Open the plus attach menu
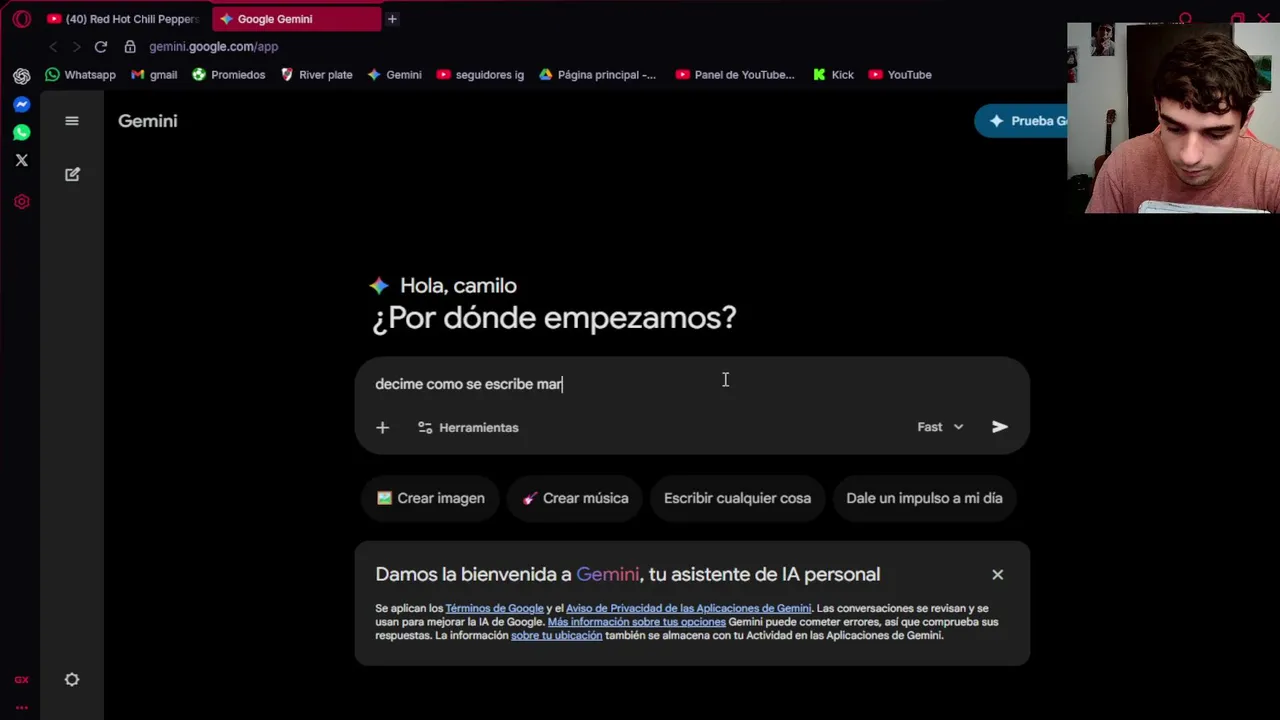This screenshot has width=1280, height=720. [382, 428]
